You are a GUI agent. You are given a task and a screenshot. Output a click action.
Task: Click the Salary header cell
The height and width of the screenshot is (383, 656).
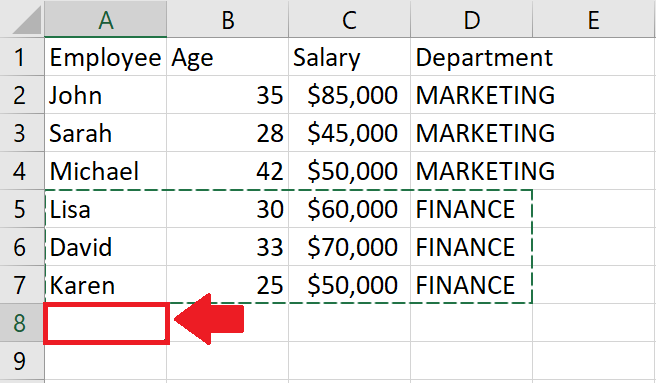click(x=349, y=57)
